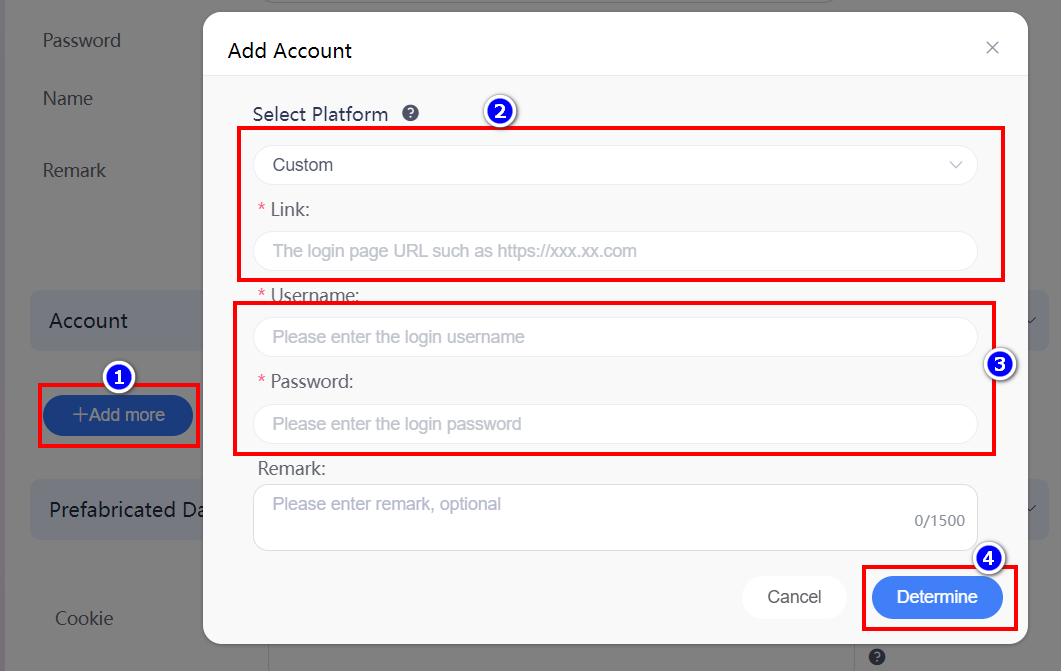1061x671 pixels.
Task: Toggle the chevron at the Prefabricated Data section's right edge
Action: (x=1032, y=508)
